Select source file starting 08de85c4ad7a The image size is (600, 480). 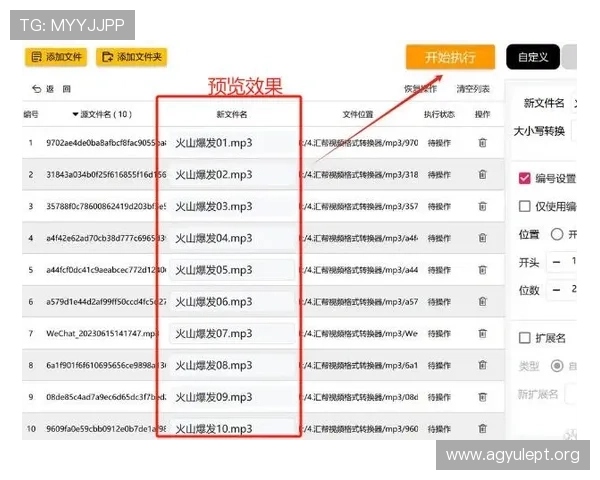(106, 397)
